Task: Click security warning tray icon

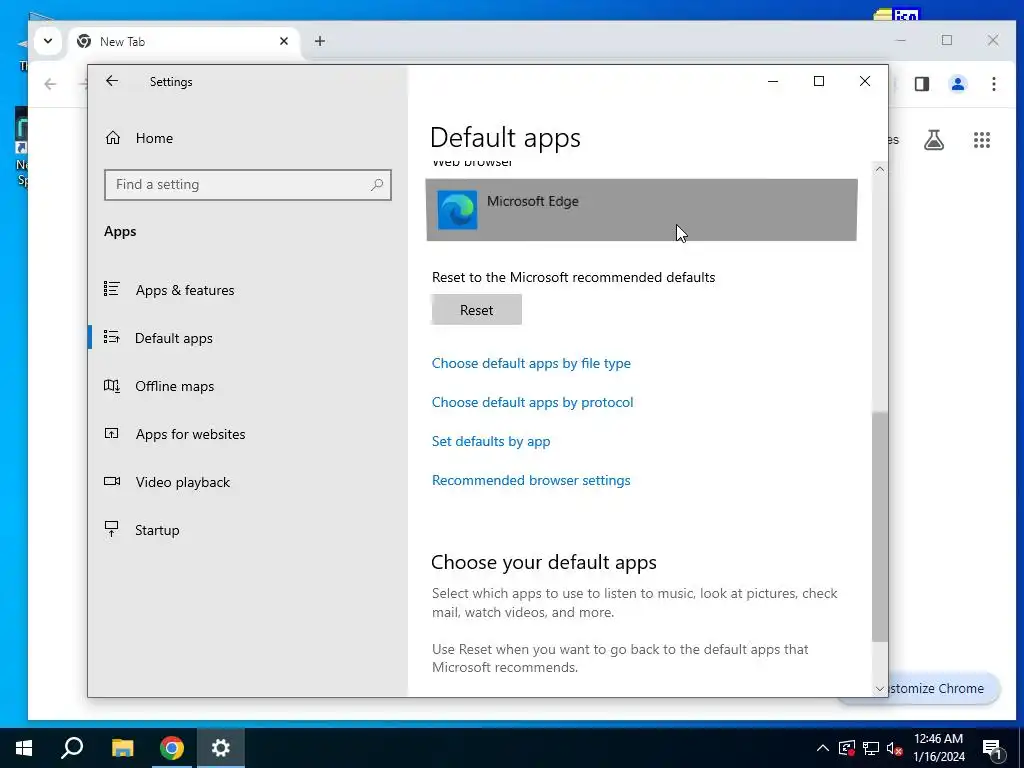Action: click(x=847, y=748)
